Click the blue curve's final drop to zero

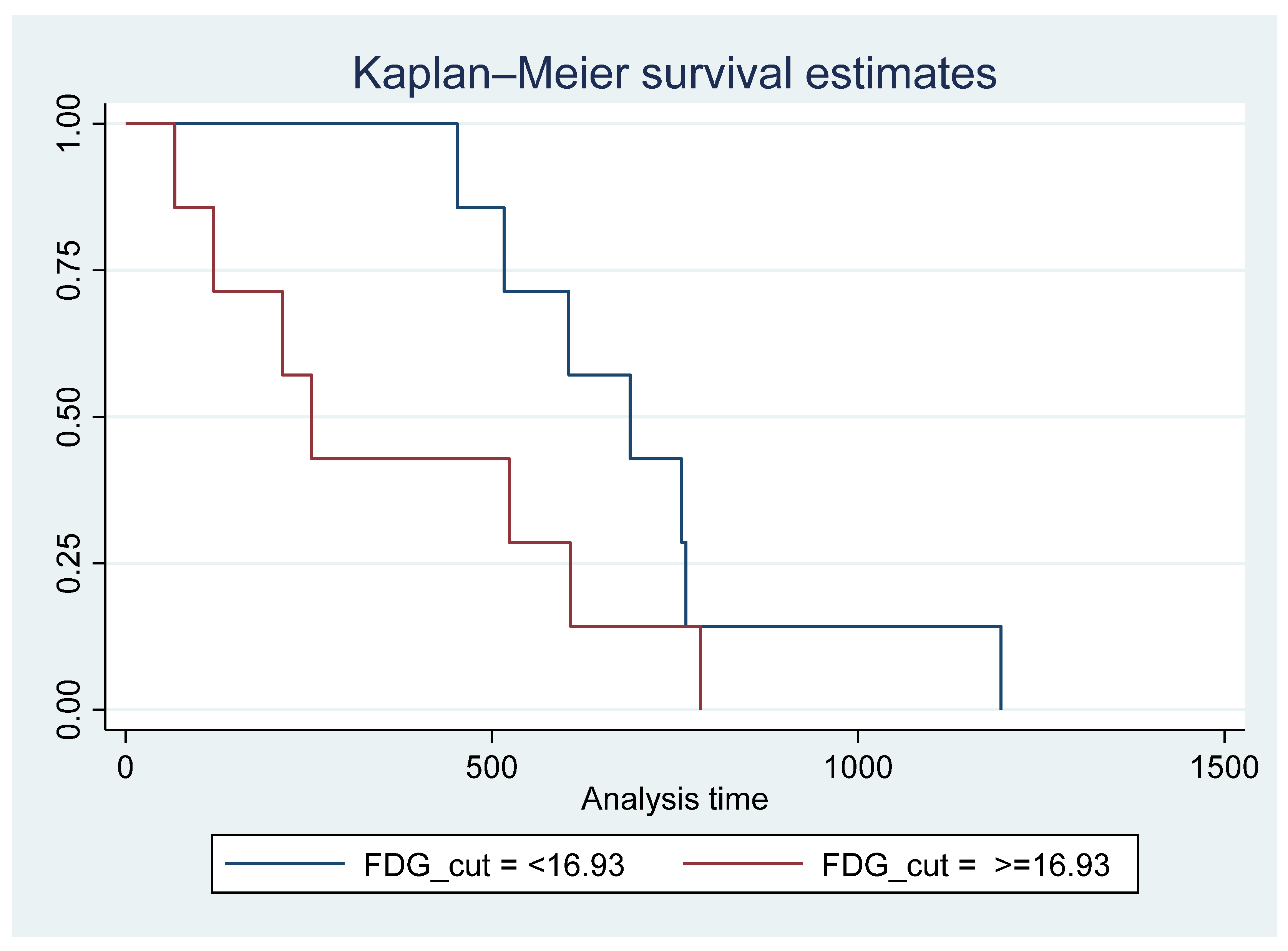(x=1001, y=668)
